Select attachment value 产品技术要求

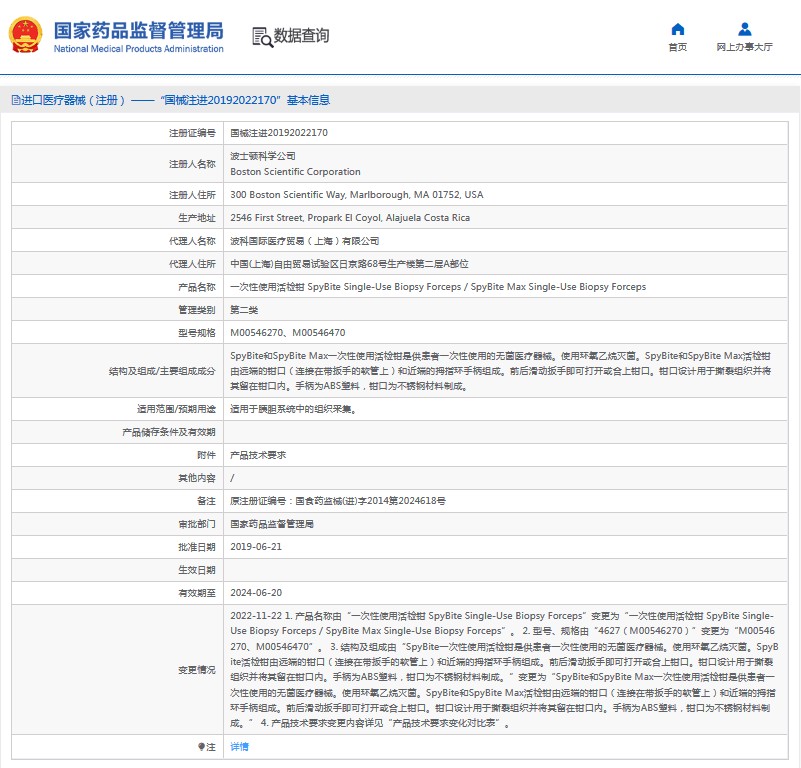[258, 455]
